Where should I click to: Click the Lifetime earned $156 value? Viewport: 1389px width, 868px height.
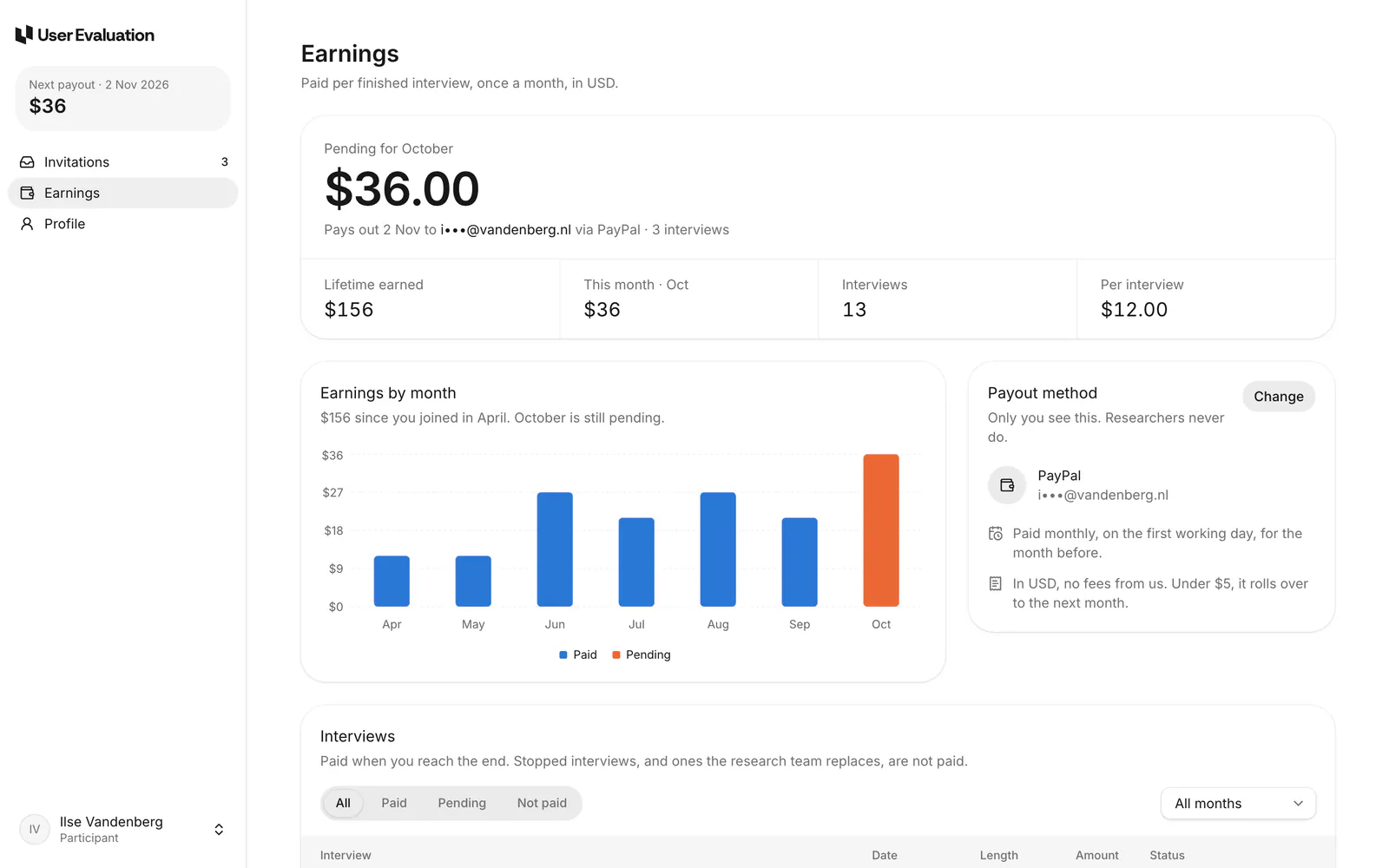[x=349, y=310]
